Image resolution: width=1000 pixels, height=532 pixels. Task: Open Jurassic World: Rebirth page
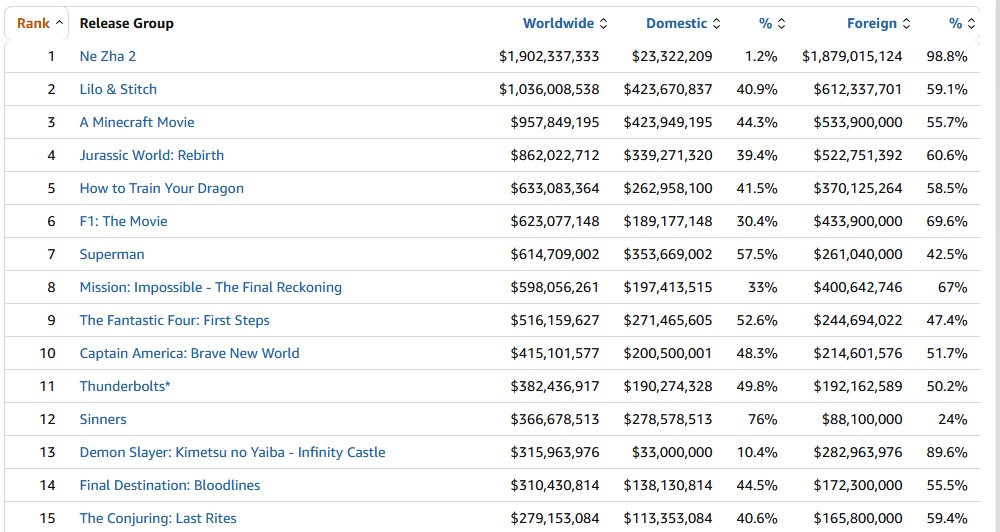(x=152, y=155)
